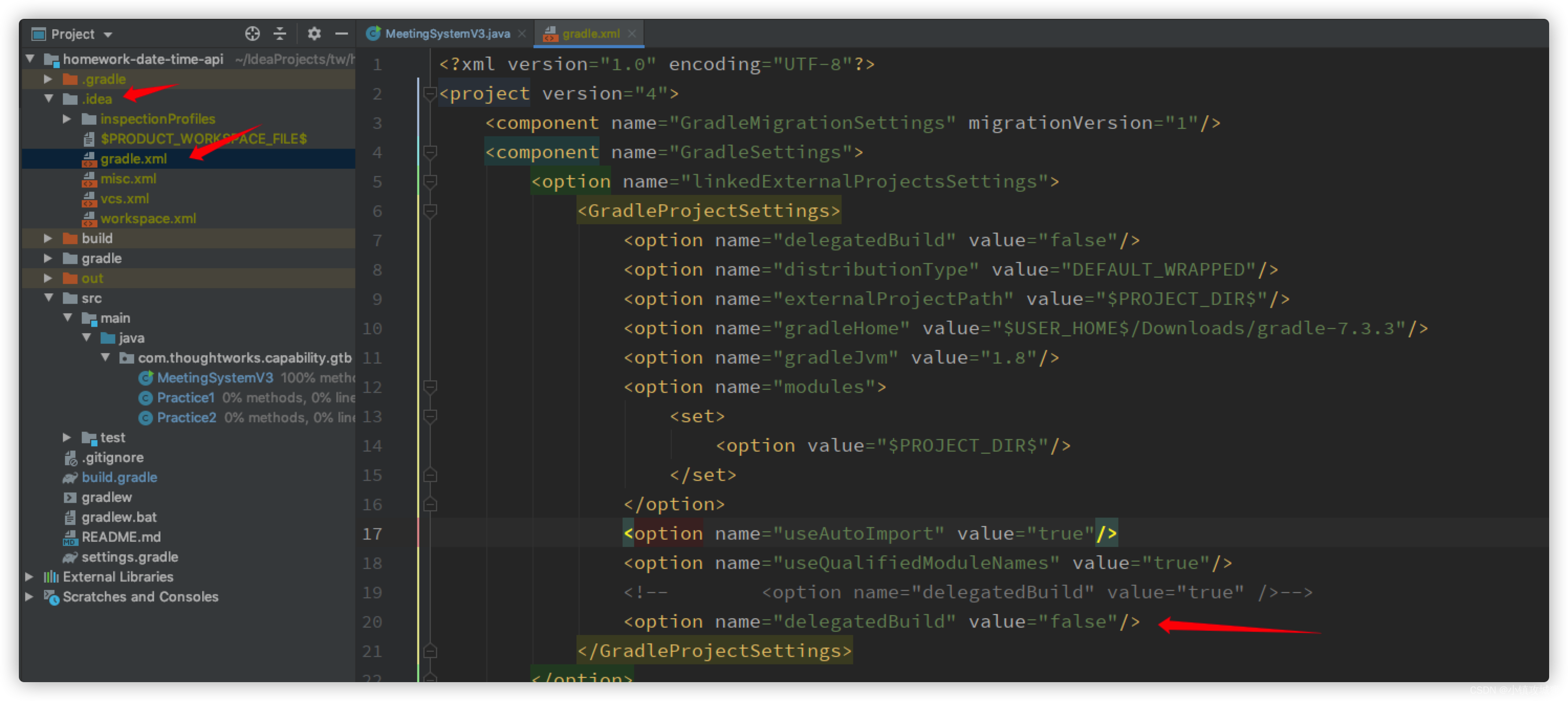
Task: Close the MeetingSystemV3.java tab
Action: coord(521,34)
